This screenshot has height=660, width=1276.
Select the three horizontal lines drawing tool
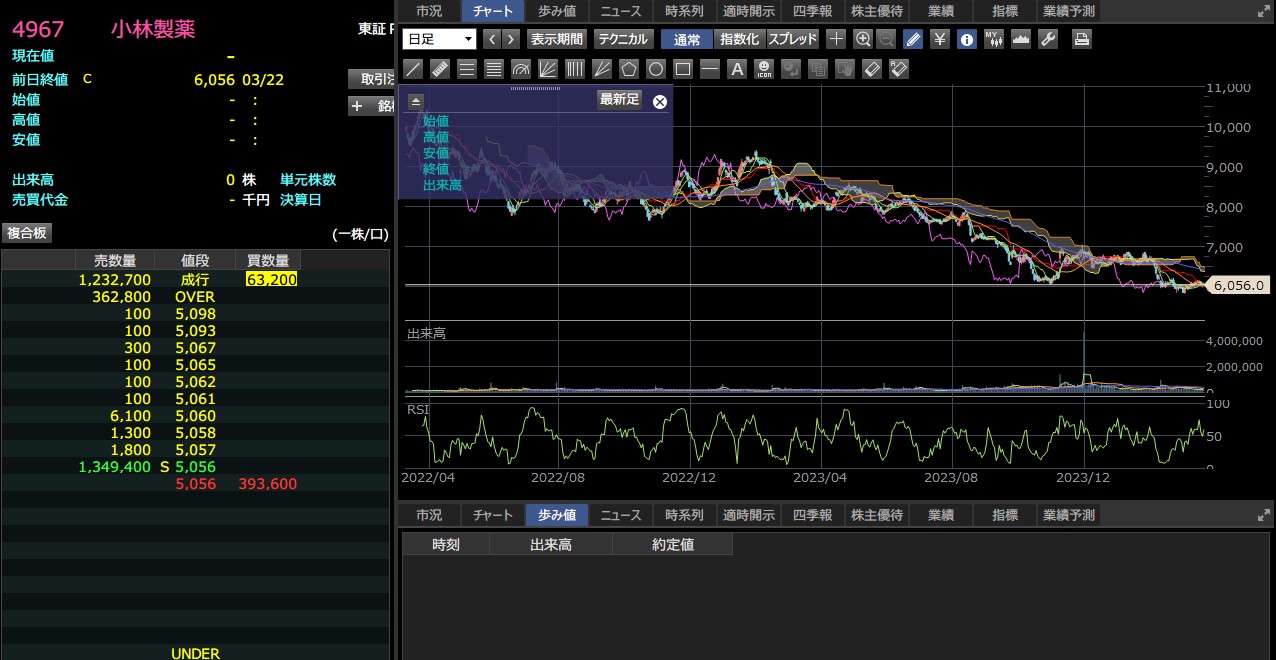point(466,69)
